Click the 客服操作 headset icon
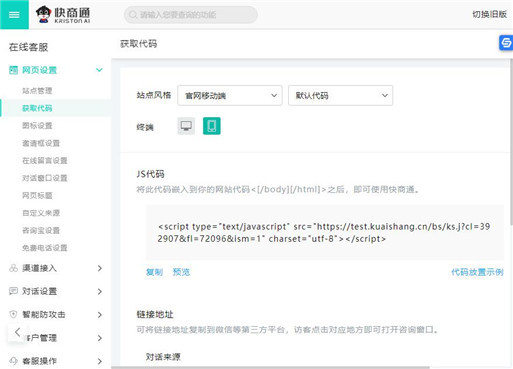 click(13, 361)
